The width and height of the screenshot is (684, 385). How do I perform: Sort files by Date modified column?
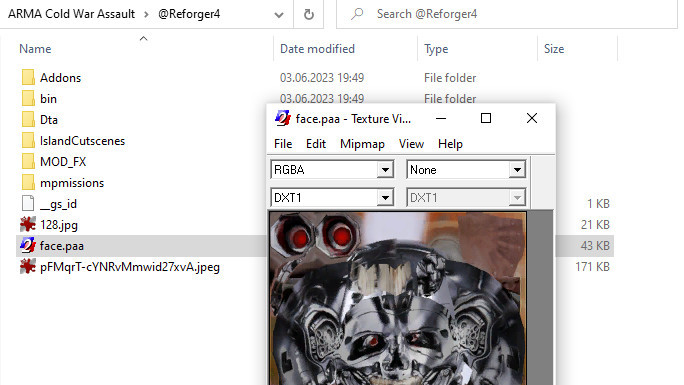pos(317,49)
